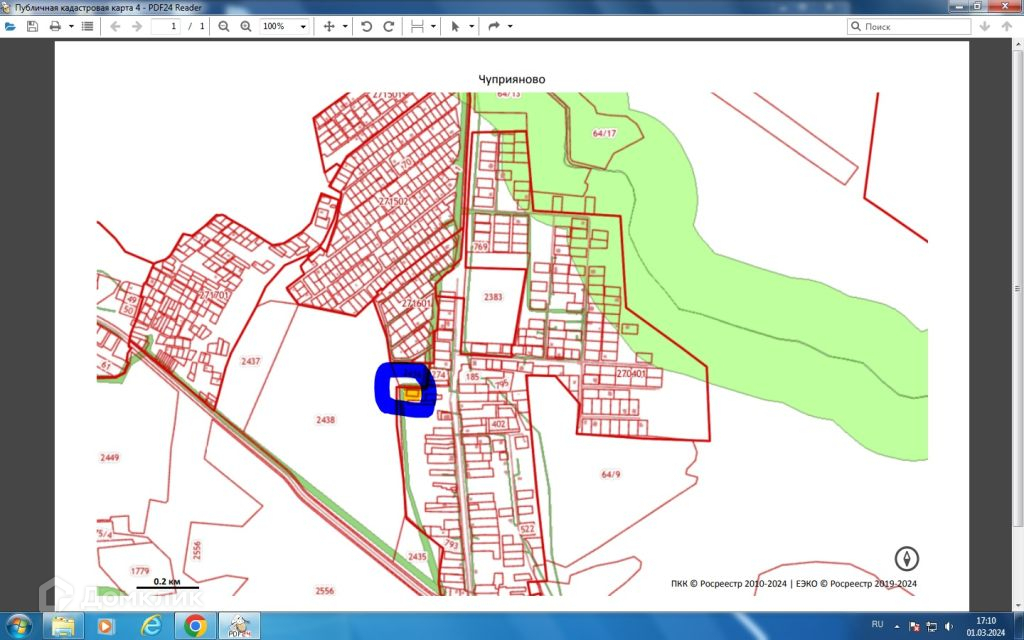Save the document with the floppy icon

32,27
